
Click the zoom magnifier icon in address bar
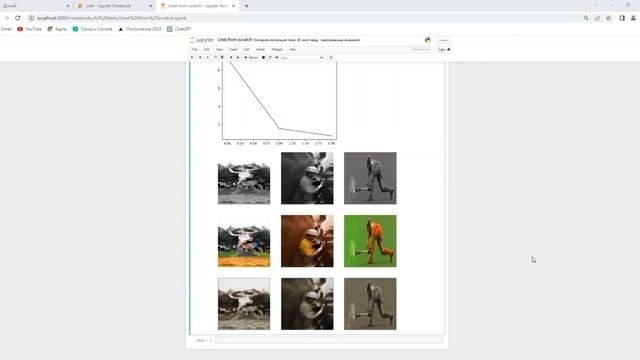[586, 18]
